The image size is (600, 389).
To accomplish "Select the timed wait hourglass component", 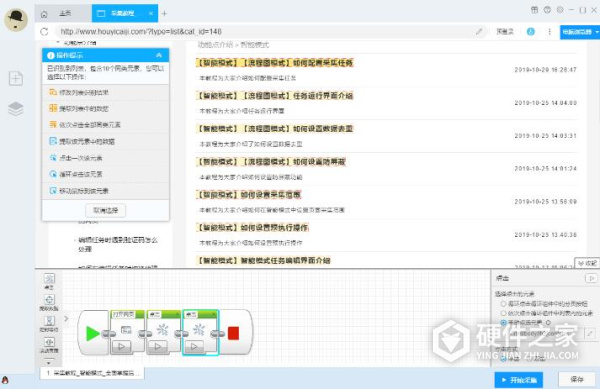I will click(49, 323).
